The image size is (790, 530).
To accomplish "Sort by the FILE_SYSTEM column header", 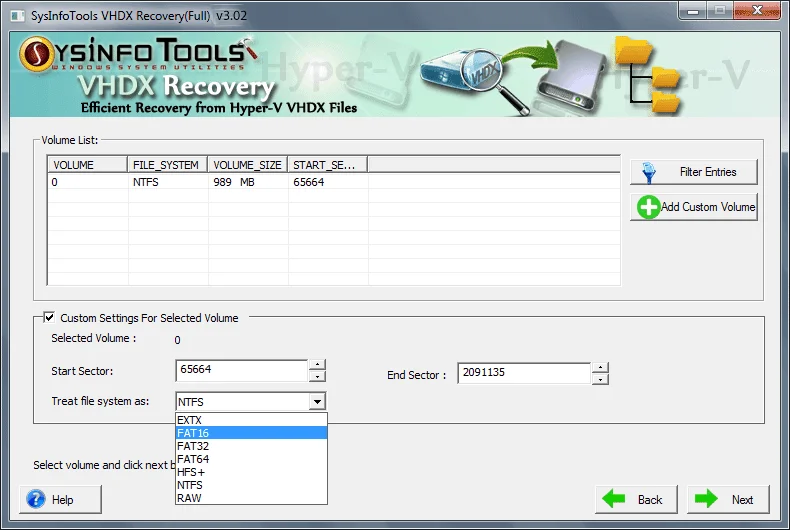I will 167,165.
